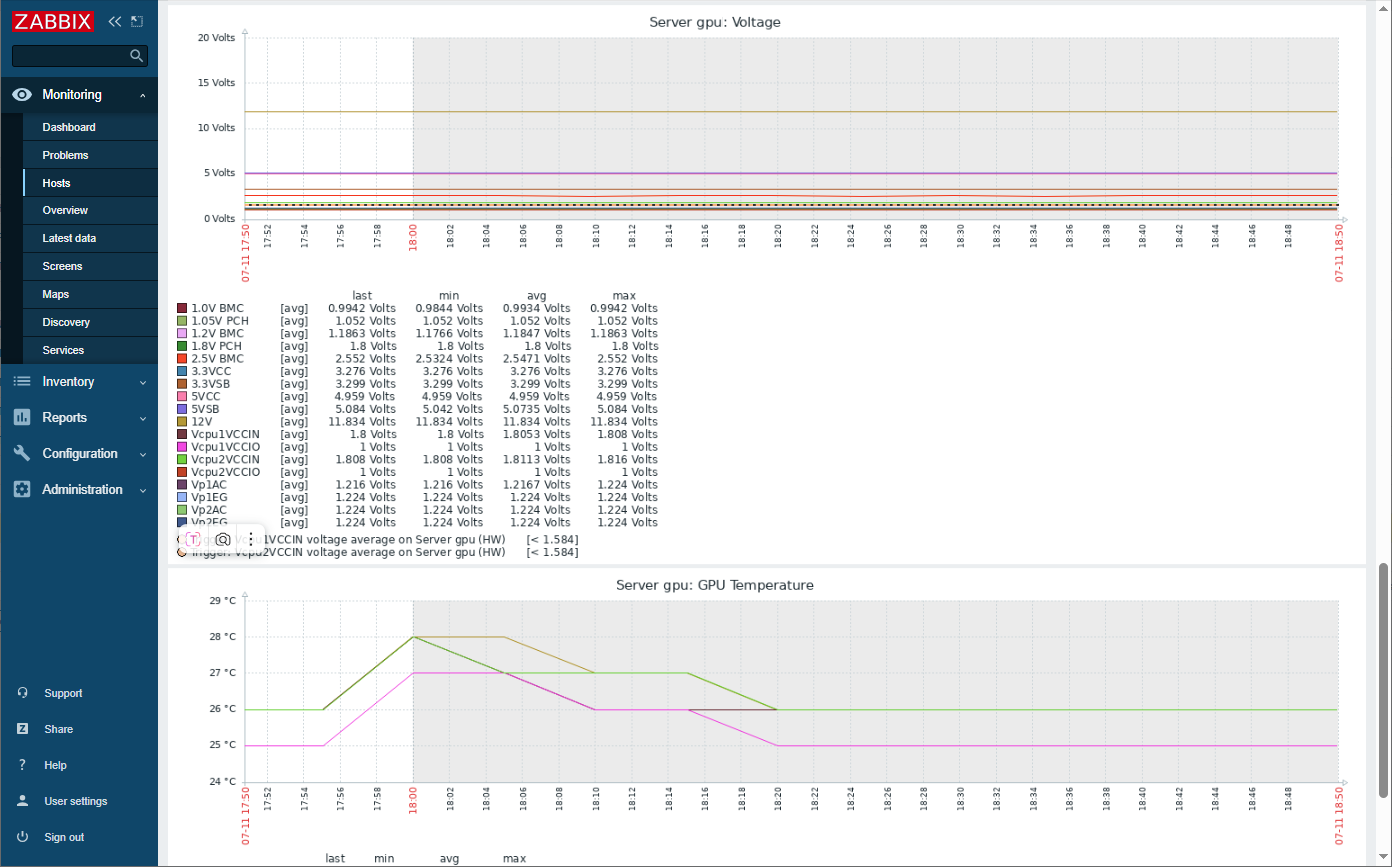Click the kiosk/compact view icon beside the logo

pos(137,21)
